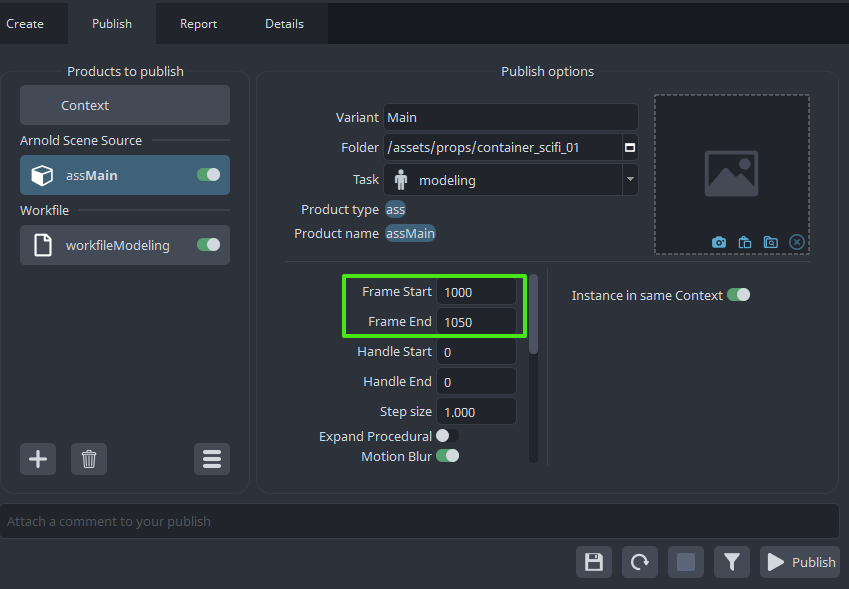
Task: Disable the workfileModeling toggle
Action: (x=208, y=245)
